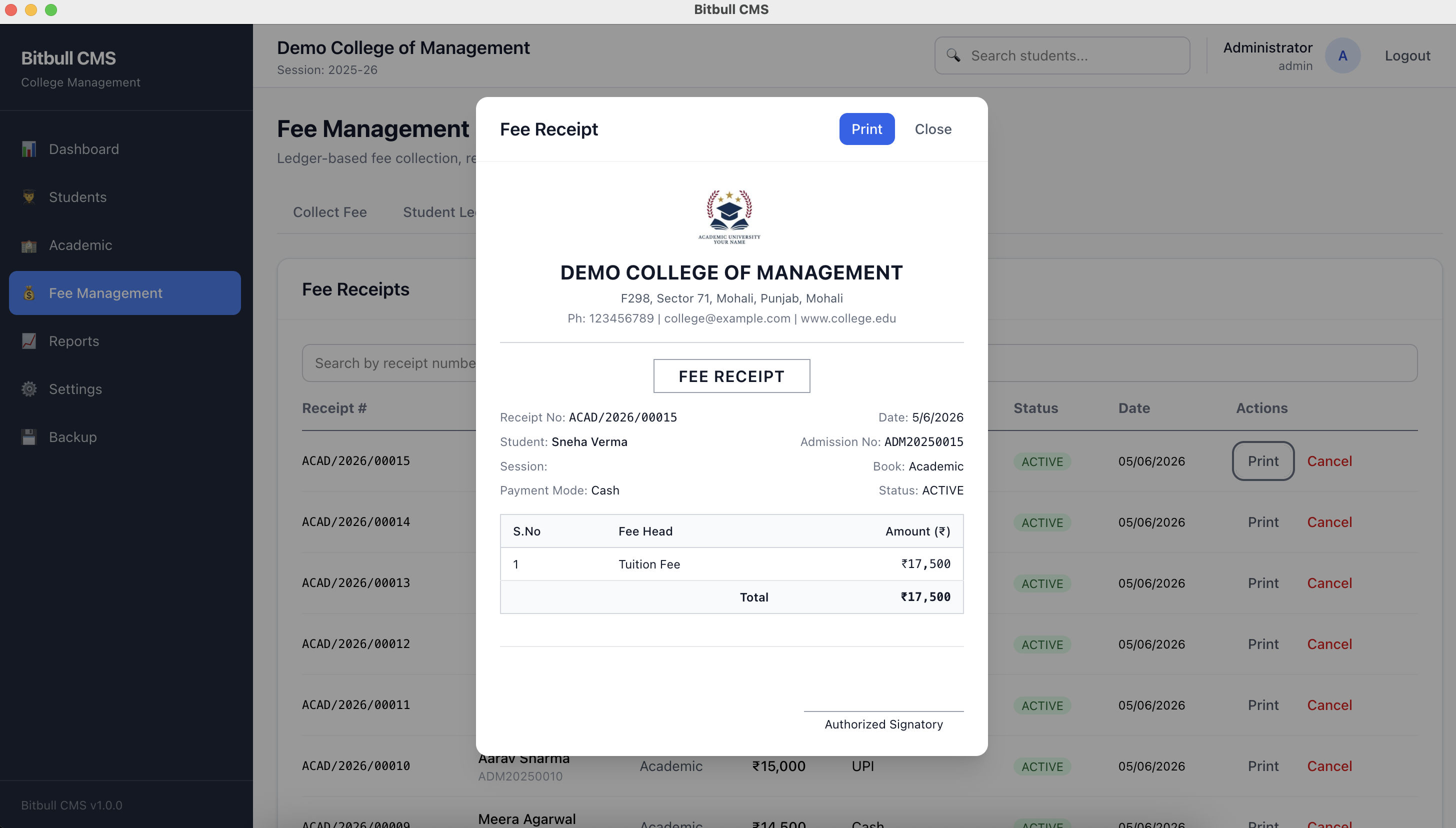Click Session: 2025-26 in the header
Viewport: 1456px width, 828px height.
327,69
